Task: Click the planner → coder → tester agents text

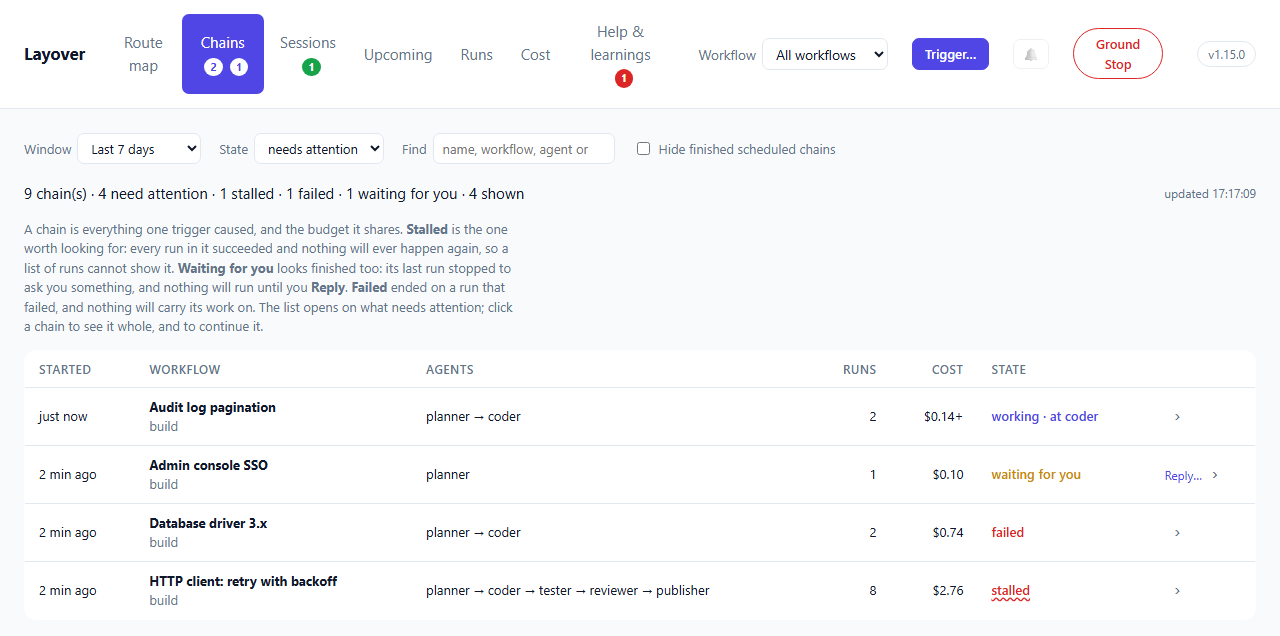Action: [568, 591]
